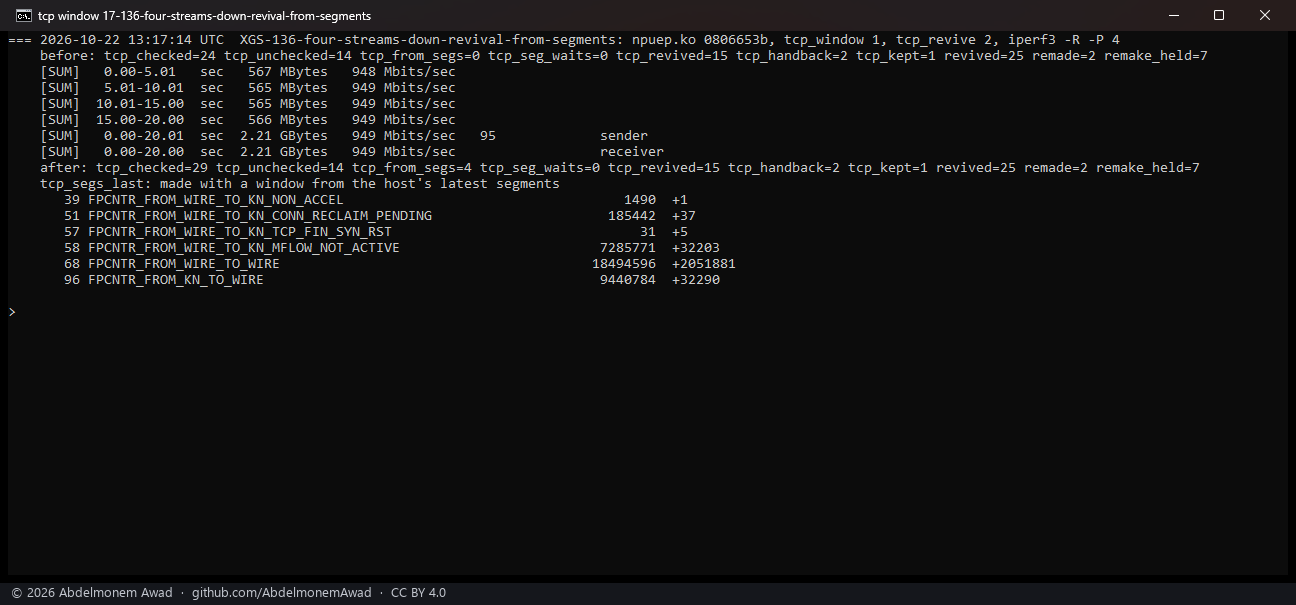Click '567 MBytes' in the first SUM row
The width and height of the screenshot is (1296, 605).
[288, 72]
